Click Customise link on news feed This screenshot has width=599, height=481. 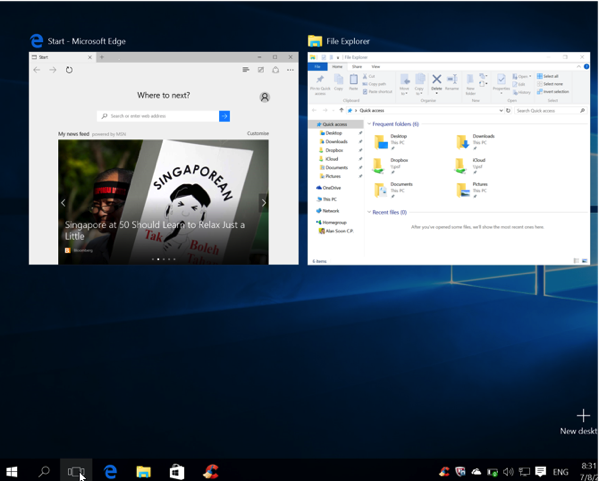258,133
